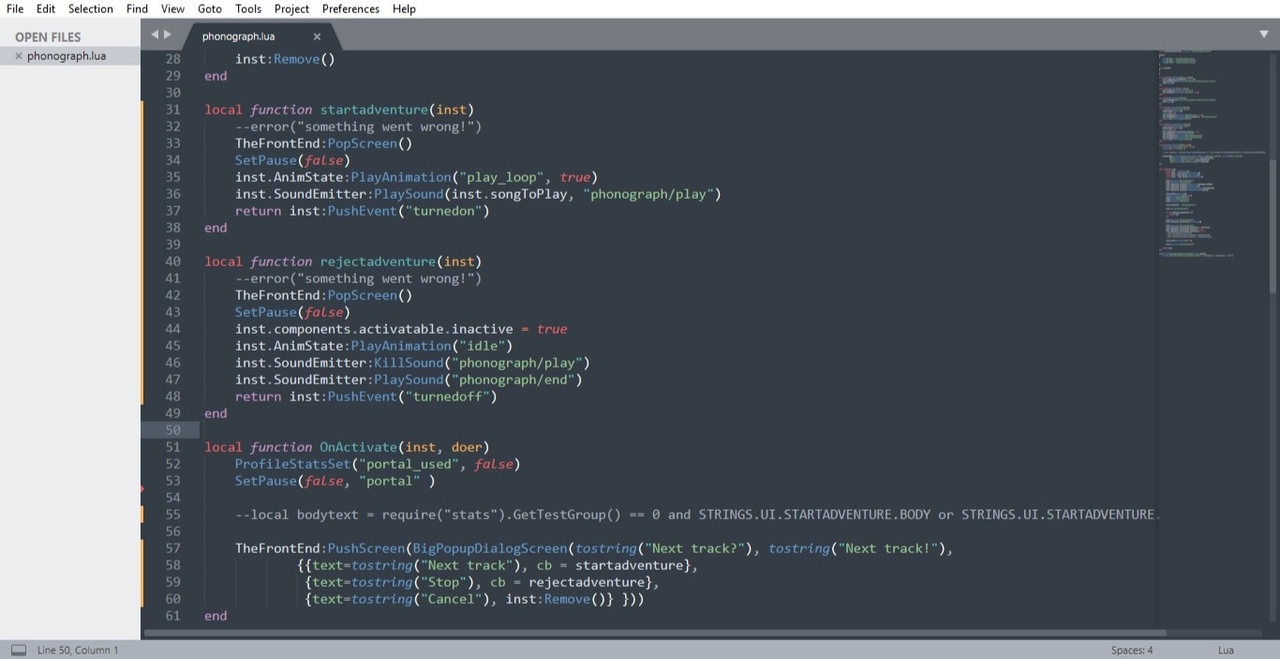Change indentation via Spaces: 4
The width and height of the screenshot is (1280, 659).
1131,650
